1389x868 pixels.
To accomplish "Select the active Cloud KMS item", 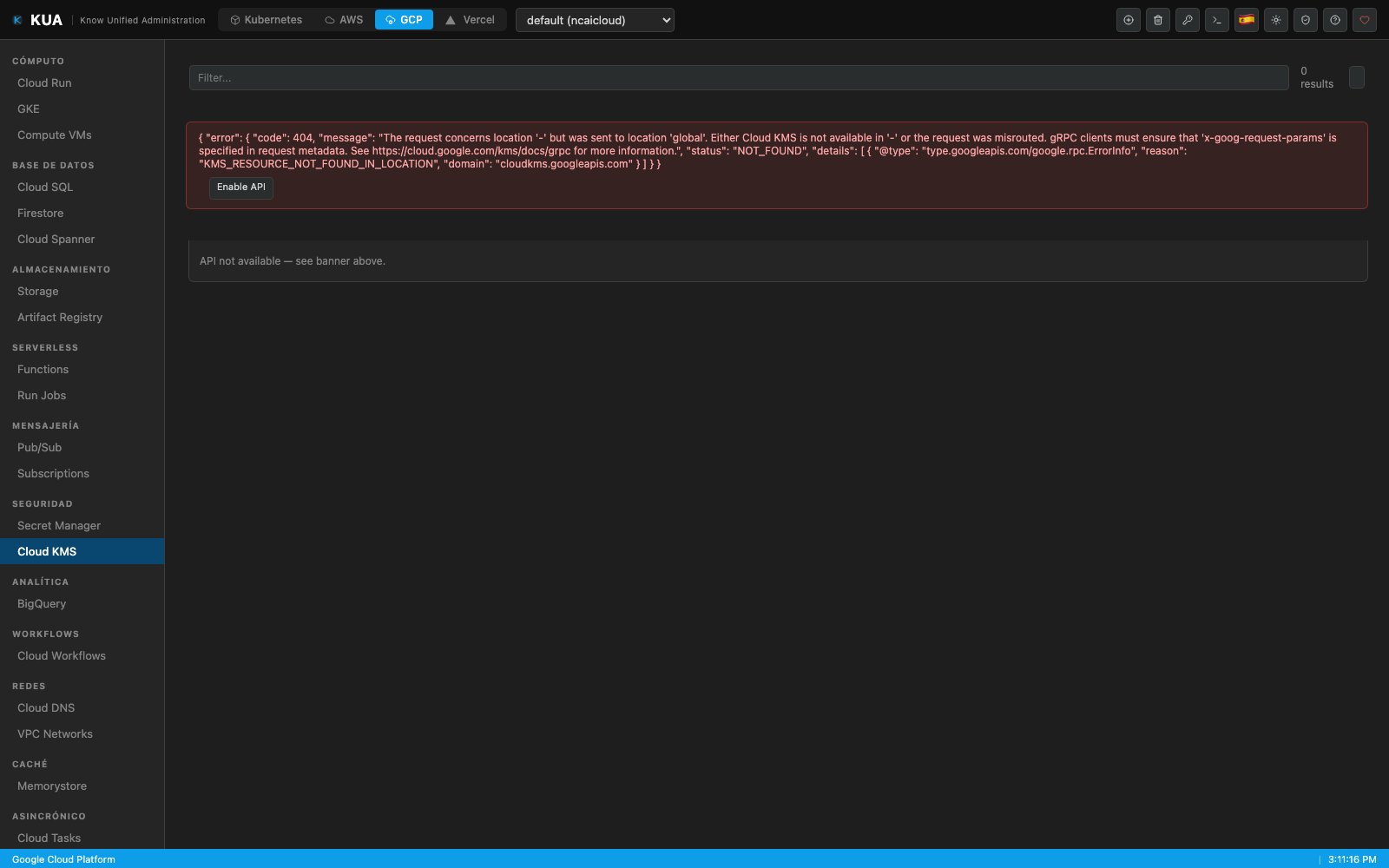I will click(82, 552).
